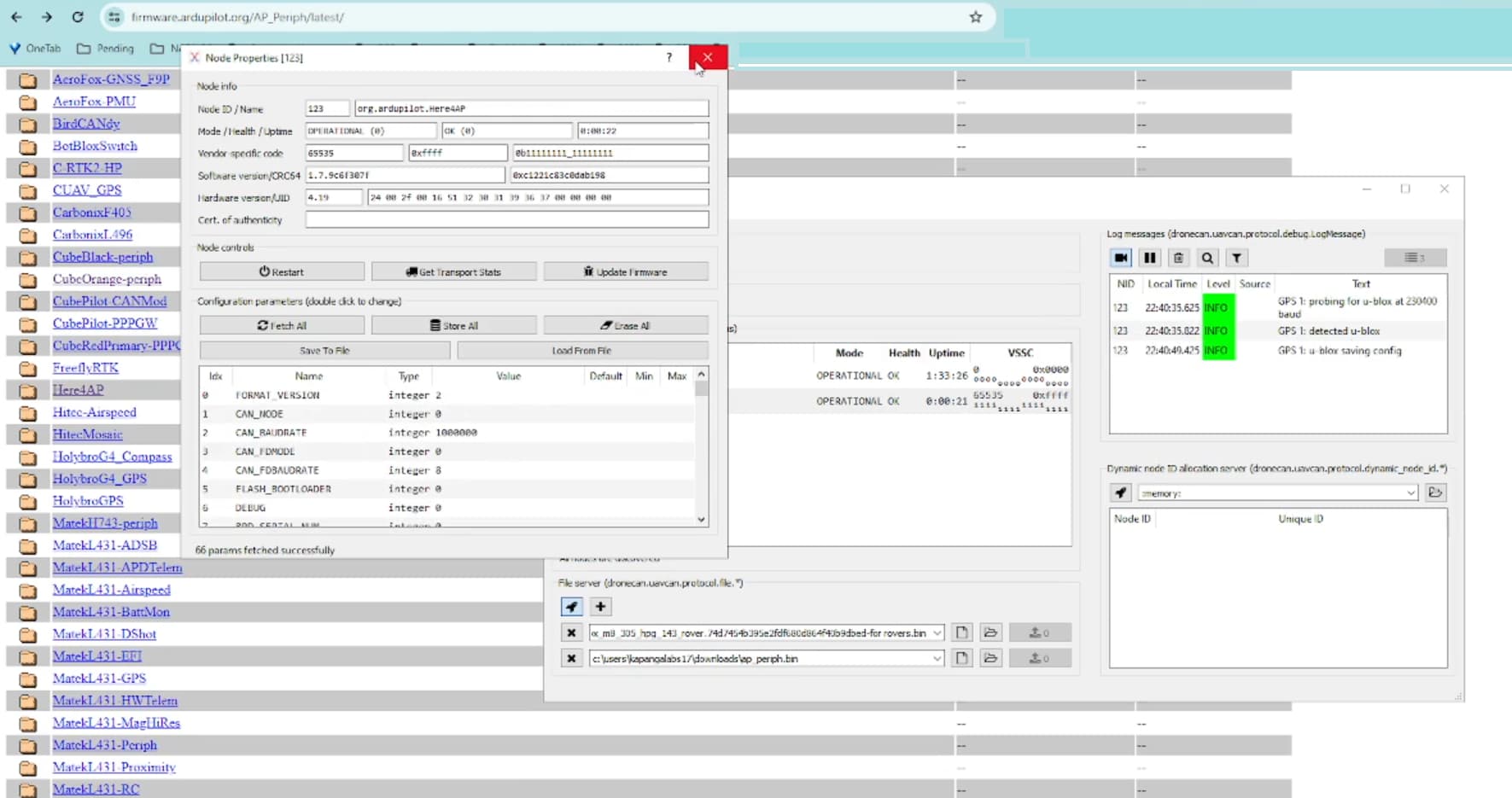
Task: Open the MatekL431-Periph folder link
Action: [x=105, y=745]
